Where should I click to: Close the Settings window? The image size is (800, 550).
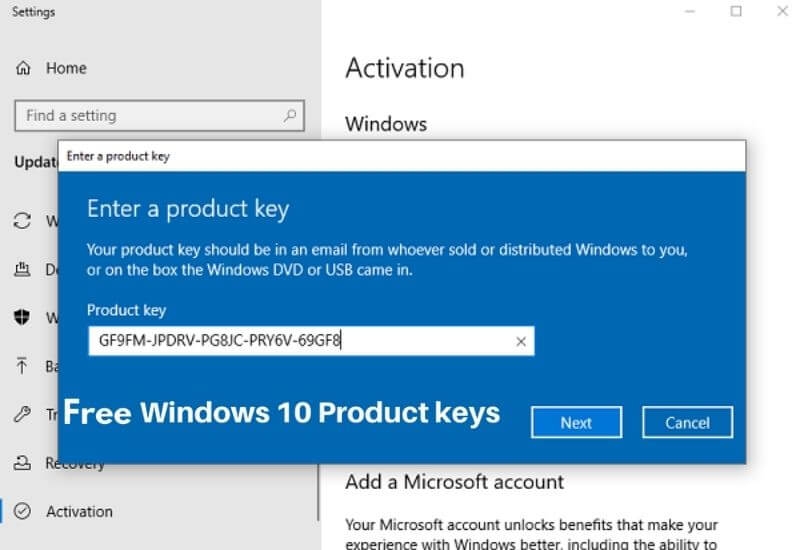781,12
